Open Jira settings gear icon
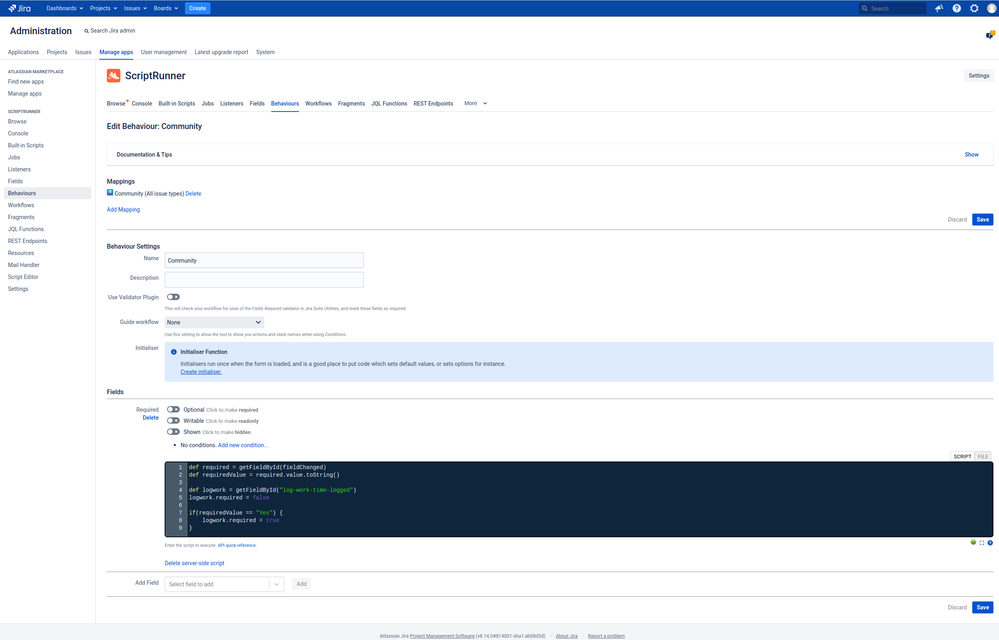 [974, 8]
